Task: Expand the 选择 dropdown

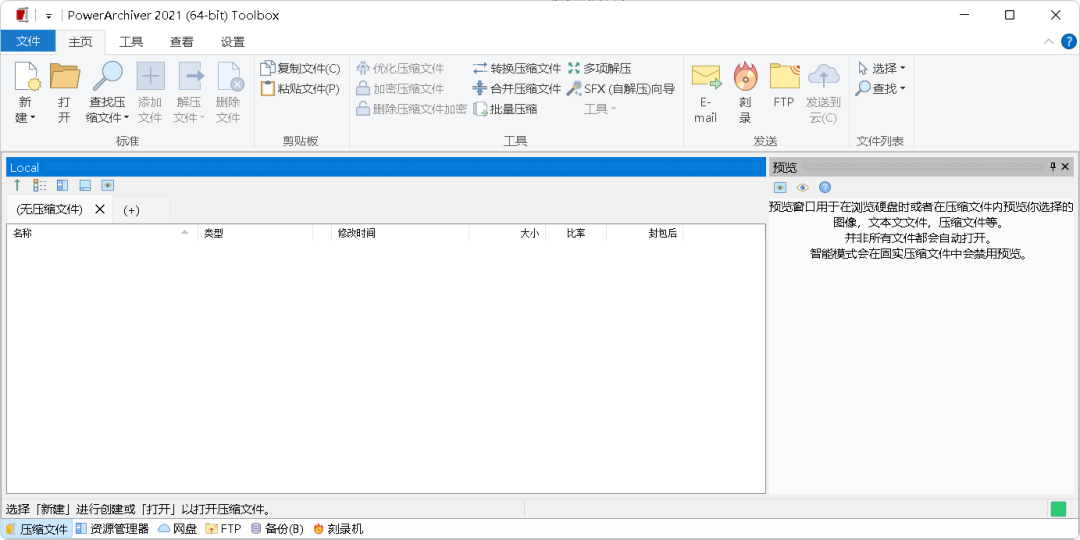Action: click(x=882, y=68)
